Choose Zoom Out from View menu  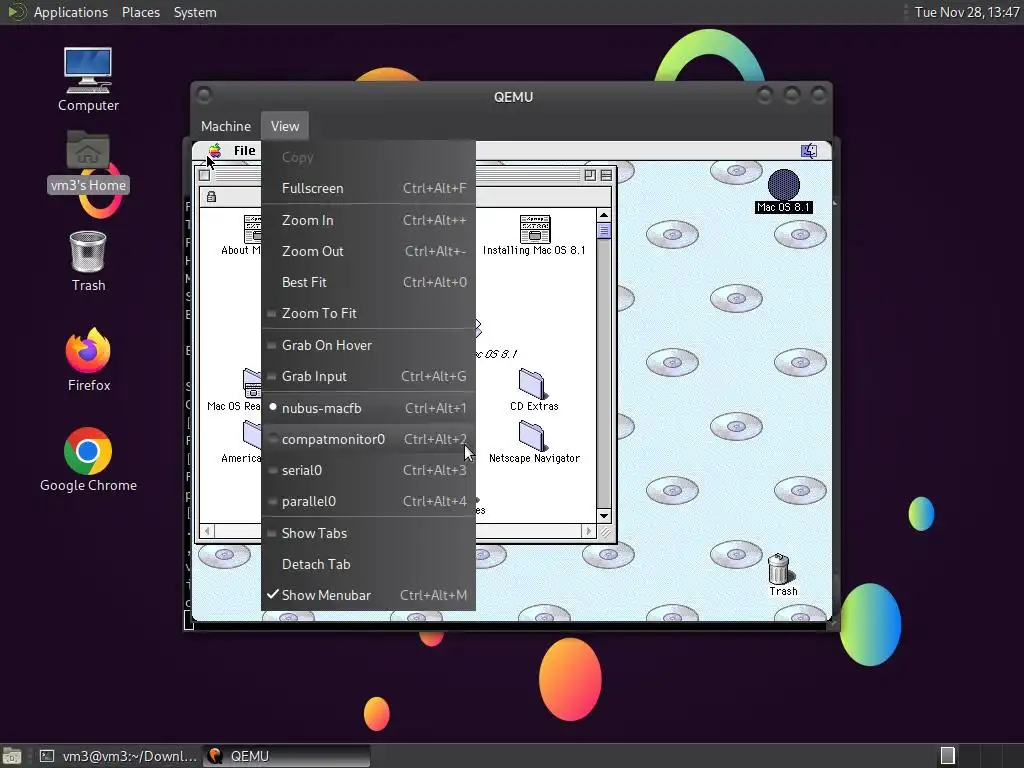point(368,251)
